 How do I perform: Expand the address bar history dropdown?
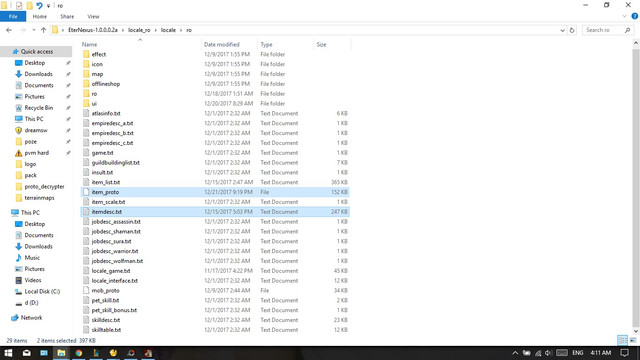tap(562, 30)
